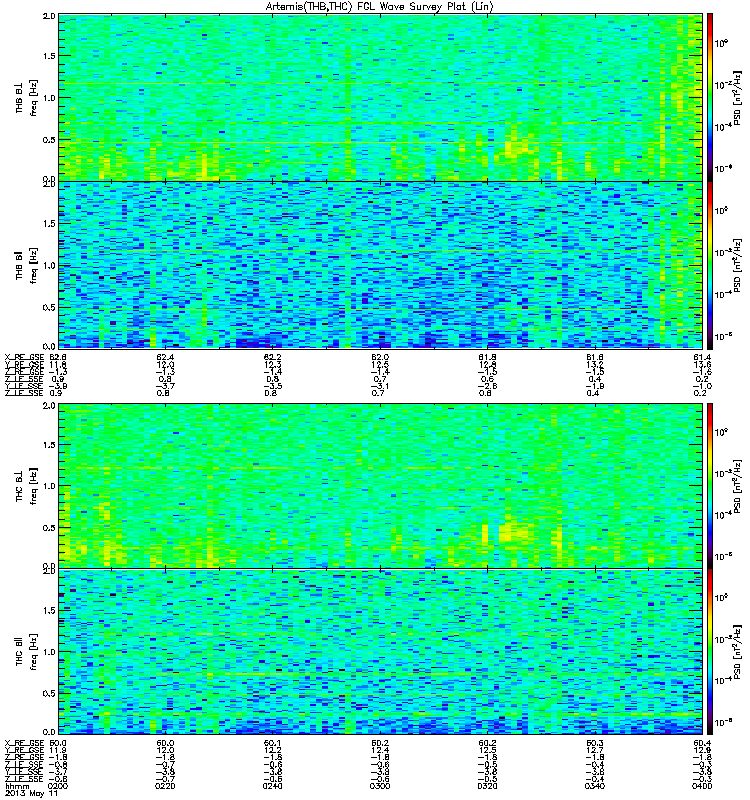This screenshot has width=750, height=800.
Task: Click the 0300 time tick label
Action: pyautogui.click(x=380, y=786)
